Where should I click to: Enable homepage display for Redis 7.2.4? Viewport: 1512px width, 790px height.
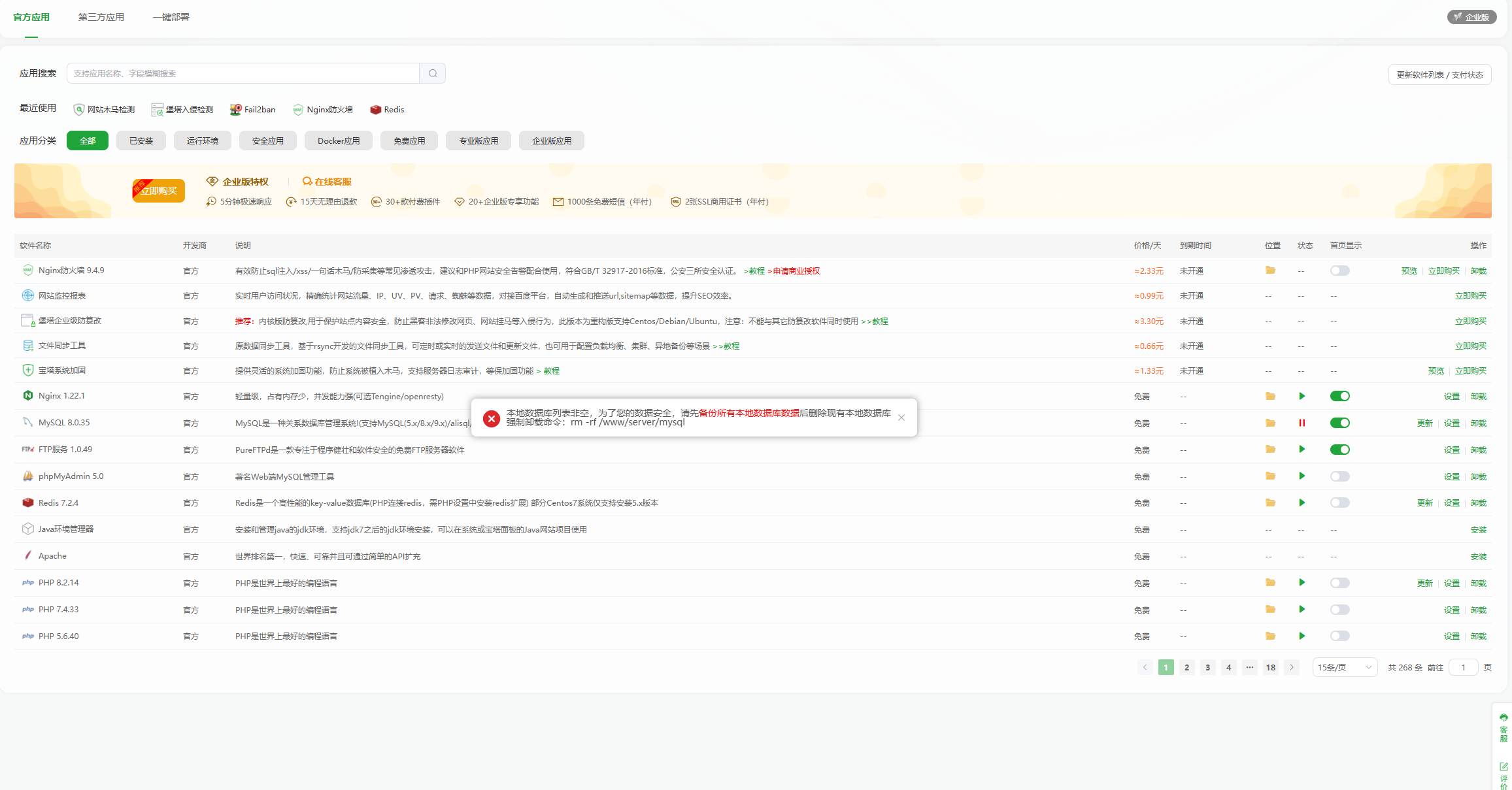(1340, 502)
